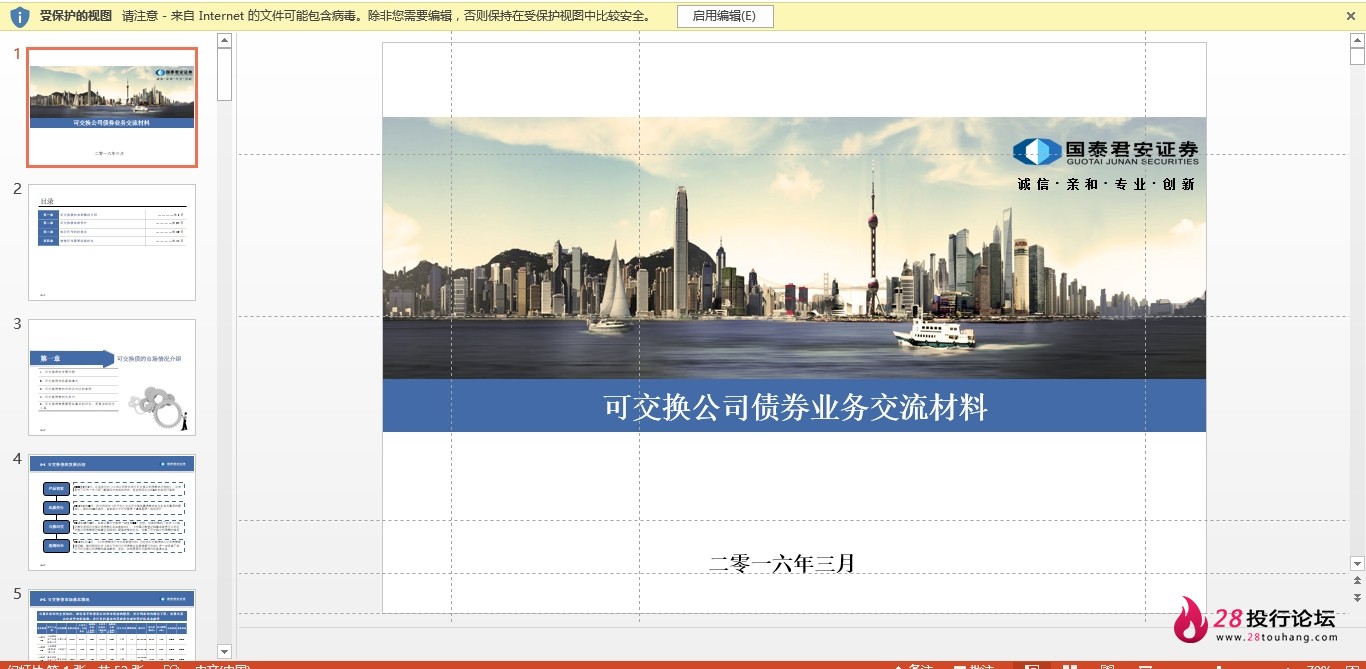This screenshot has height=669, width=1366.
Task: Close the yellow Protected View message bar
Action: [x=1351, y=16]
